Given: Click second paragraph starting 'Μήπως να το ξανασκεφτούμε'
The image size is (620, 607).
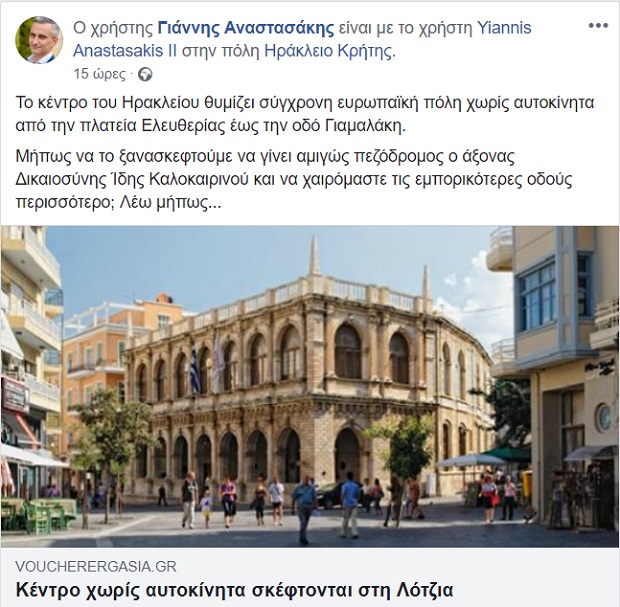Looking at the screenshot, I should click(x=294, y=180).
